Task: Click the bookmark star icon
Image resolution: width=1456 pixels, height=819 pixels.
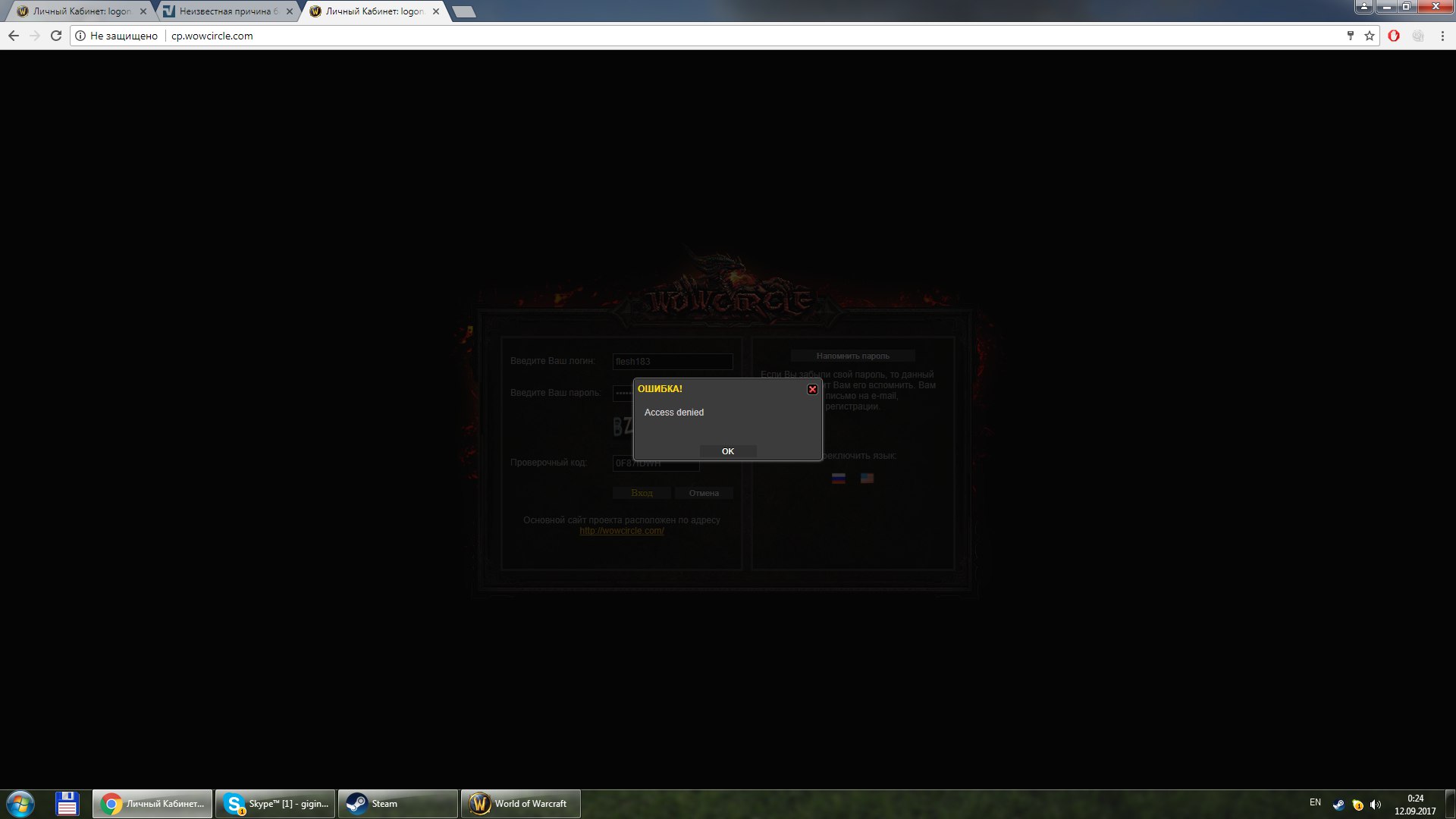Action: [x=1370, y=36]
